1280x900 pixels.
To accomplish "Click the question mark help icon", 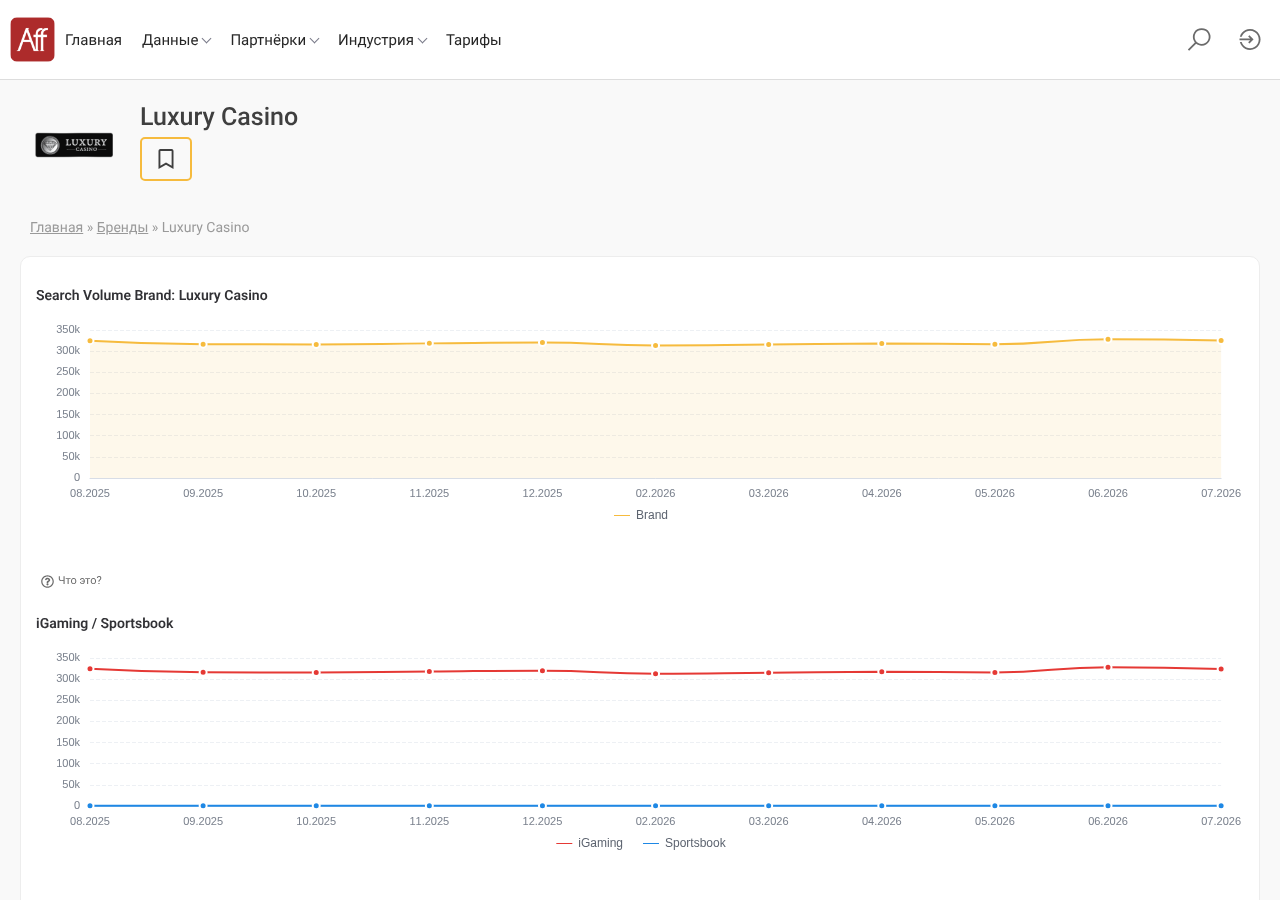I will click(47, 581).
